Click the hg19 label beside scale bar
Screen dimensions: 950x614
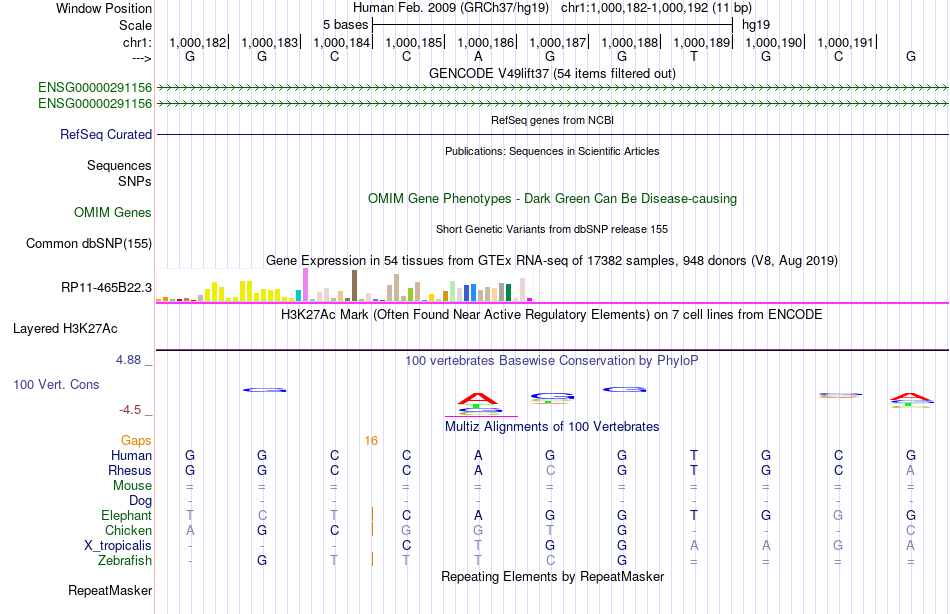click(x=756, y=25)
